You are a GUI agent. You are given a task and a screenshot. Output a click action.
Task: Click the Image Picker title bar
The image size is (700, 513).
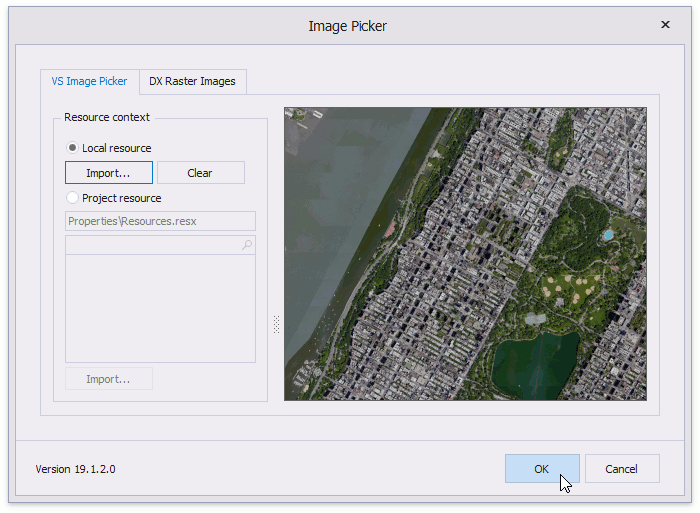(x=347, y=26)
